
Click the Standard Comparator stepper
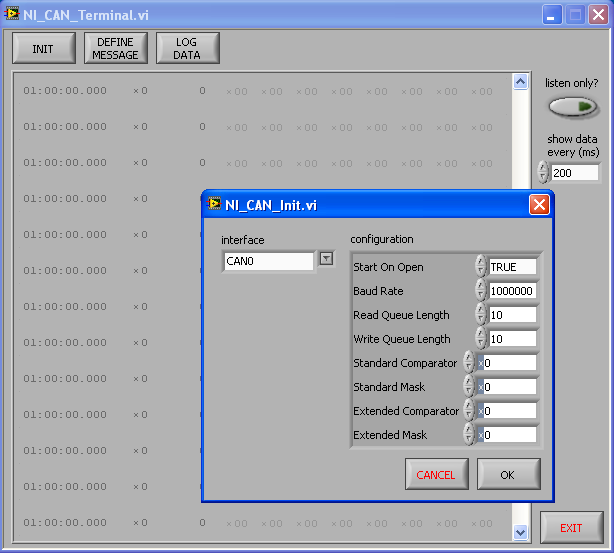coord(469,362)
